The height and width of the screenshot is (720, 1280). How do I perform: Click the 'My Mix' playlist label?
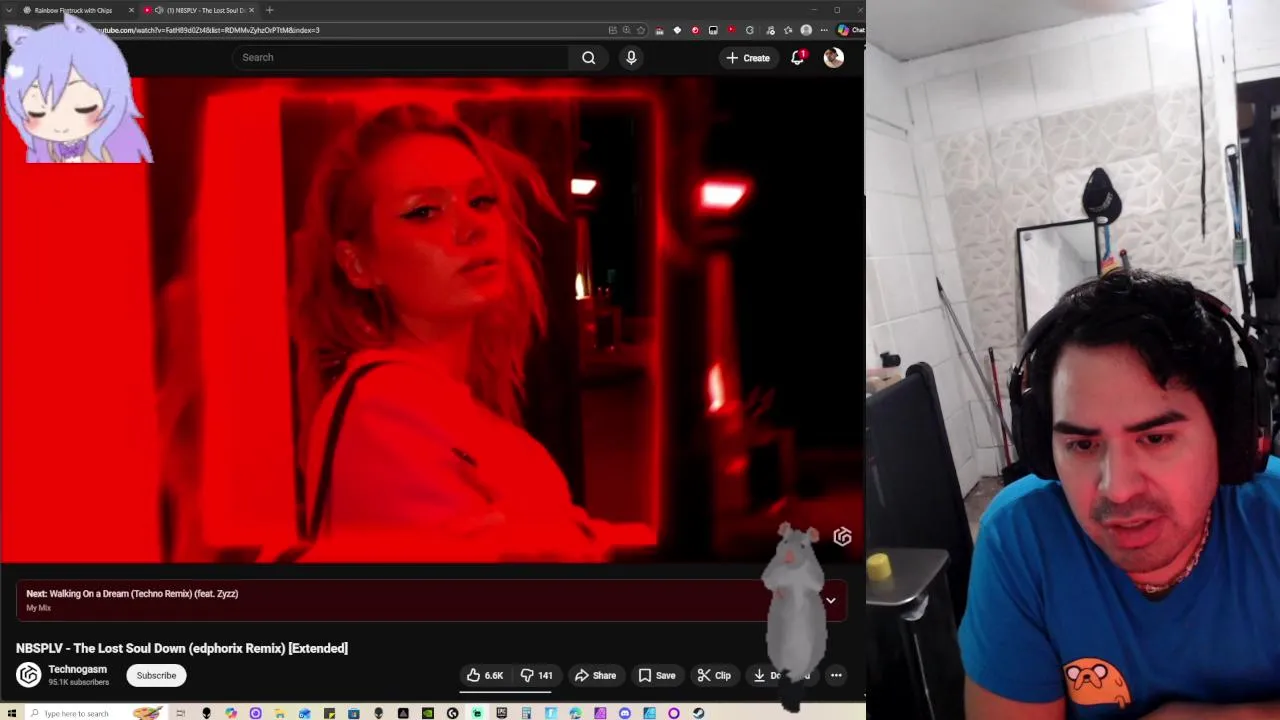click(38, 608)
